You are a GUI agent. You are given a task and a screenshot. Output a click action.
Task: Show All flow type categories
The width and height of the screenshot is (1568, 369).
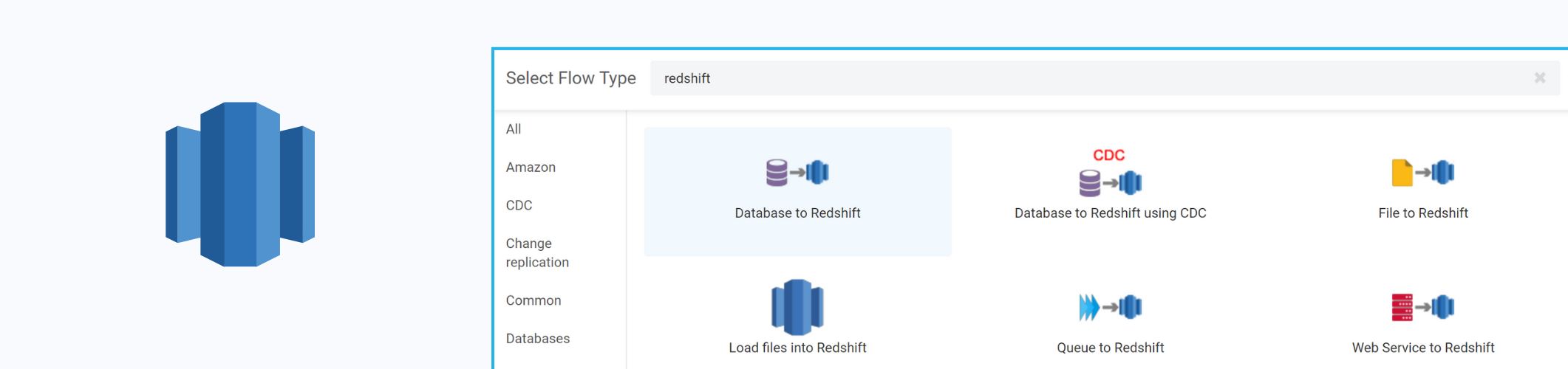click(514, 129)
